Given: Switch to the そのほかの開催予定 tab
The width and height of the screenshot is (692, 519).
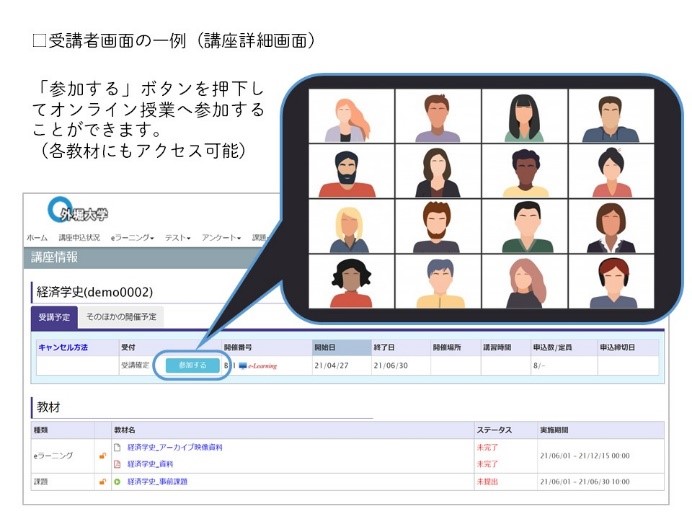Looking at the screenshot, I should pyautogui.click(x=120, y=317).
